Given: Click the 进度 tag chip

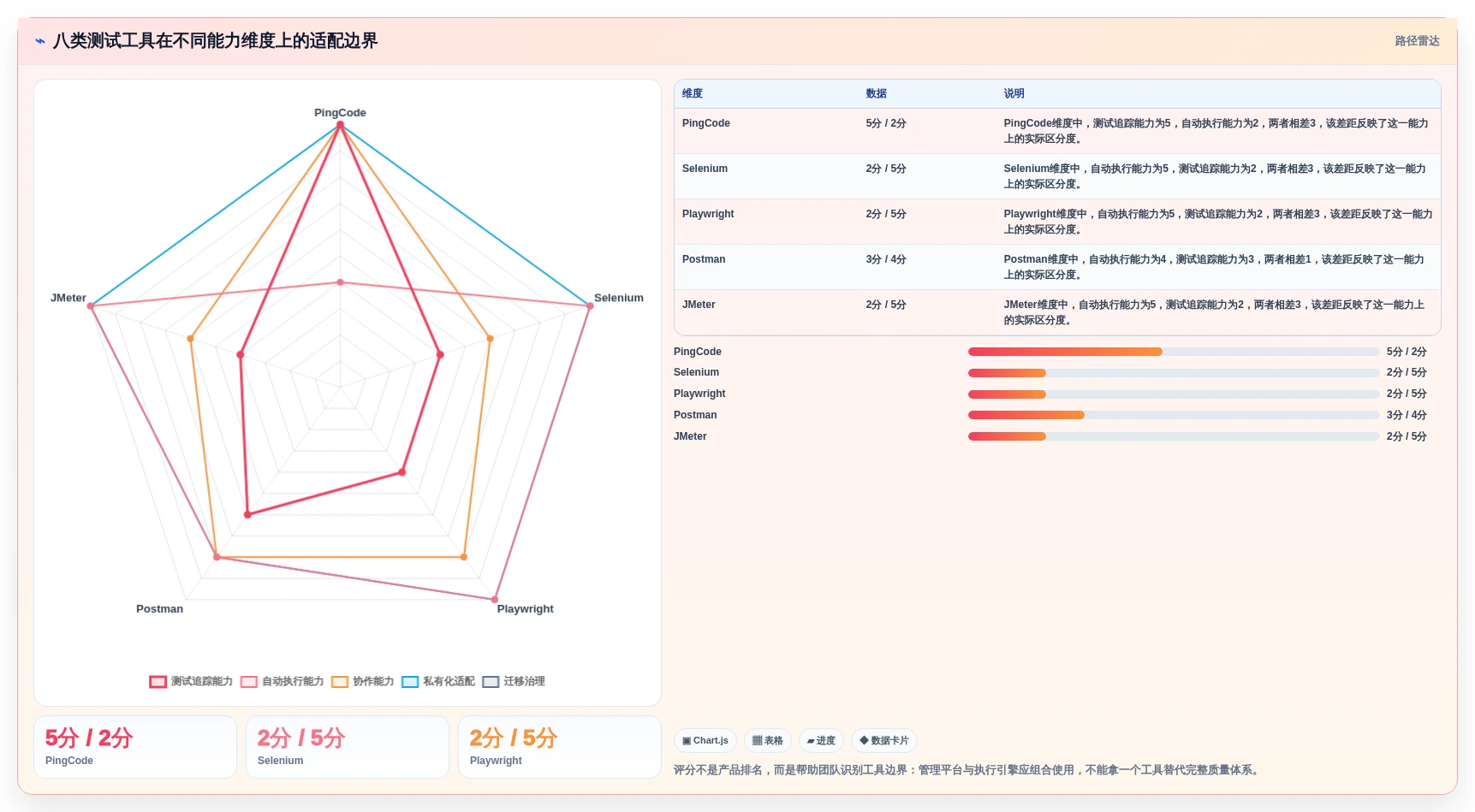Looking at the screenshot, I should (821, 741).
